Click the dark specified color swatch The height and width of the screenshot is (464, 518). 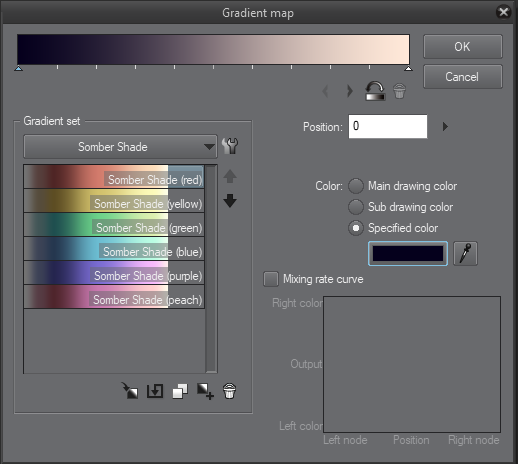point(408,254)
